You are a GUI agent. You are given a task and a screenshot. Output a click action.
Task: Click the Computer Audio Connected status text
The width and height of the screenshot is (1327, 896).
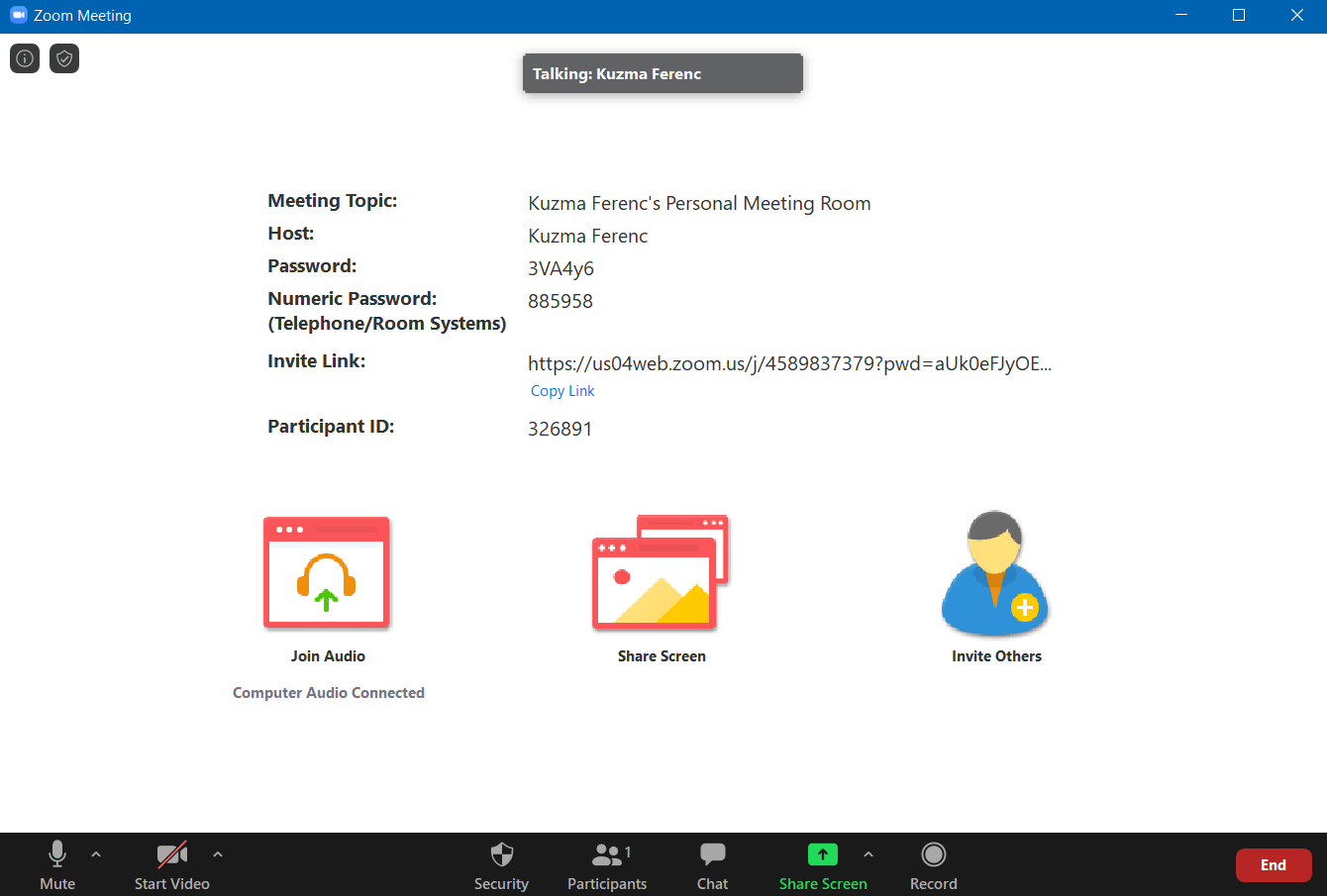[329, 693]
